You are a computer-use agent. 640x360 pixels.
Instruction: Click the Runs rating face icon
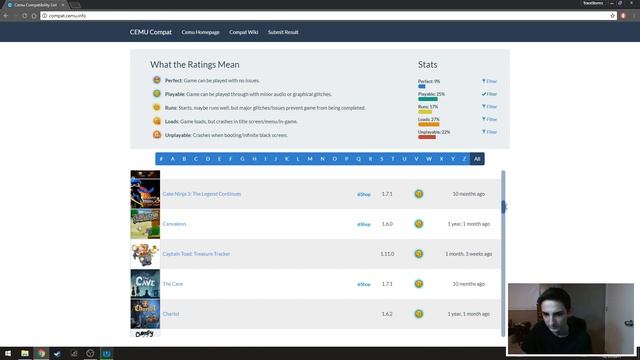[x=157, y=107]
